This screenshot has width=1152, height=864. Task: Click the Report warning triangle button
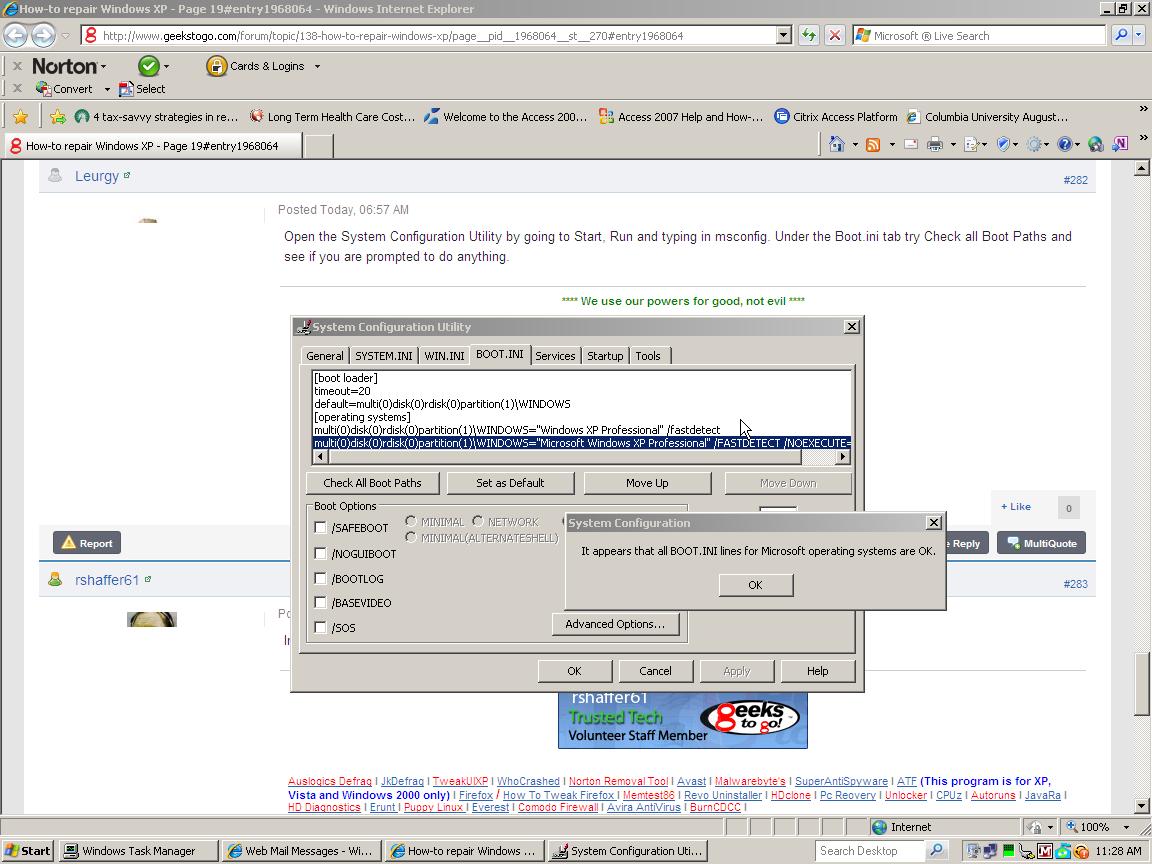[x=87, y=543]
